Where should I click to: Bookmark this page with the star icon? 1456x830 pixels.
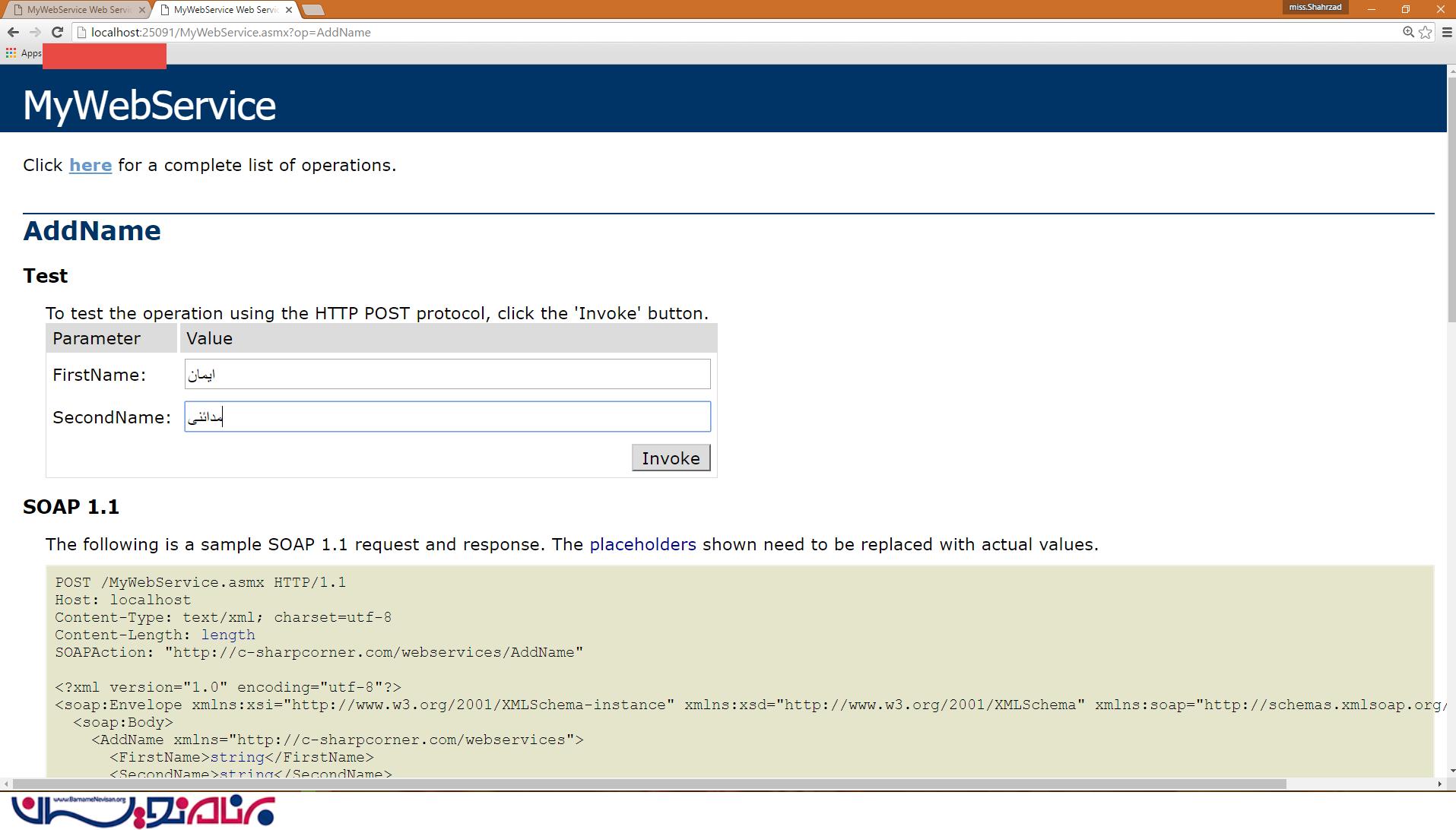coord(1426,32)
